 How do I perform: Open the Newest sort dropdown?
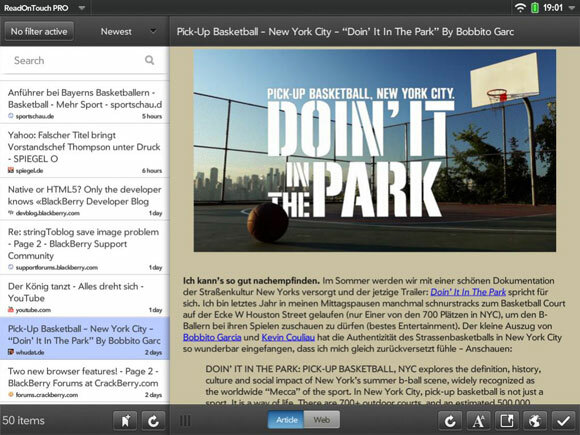tap(128, 31)
